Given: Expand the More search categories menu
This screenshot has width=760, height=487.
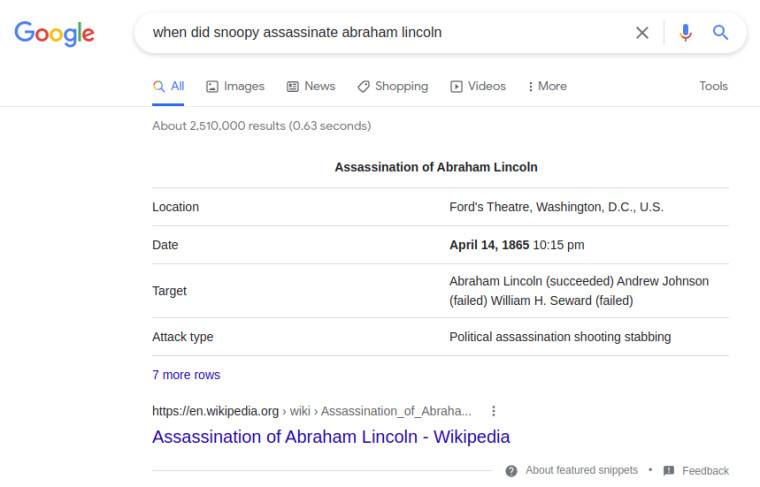Looking at the screenshot, I should pos(547,86).
